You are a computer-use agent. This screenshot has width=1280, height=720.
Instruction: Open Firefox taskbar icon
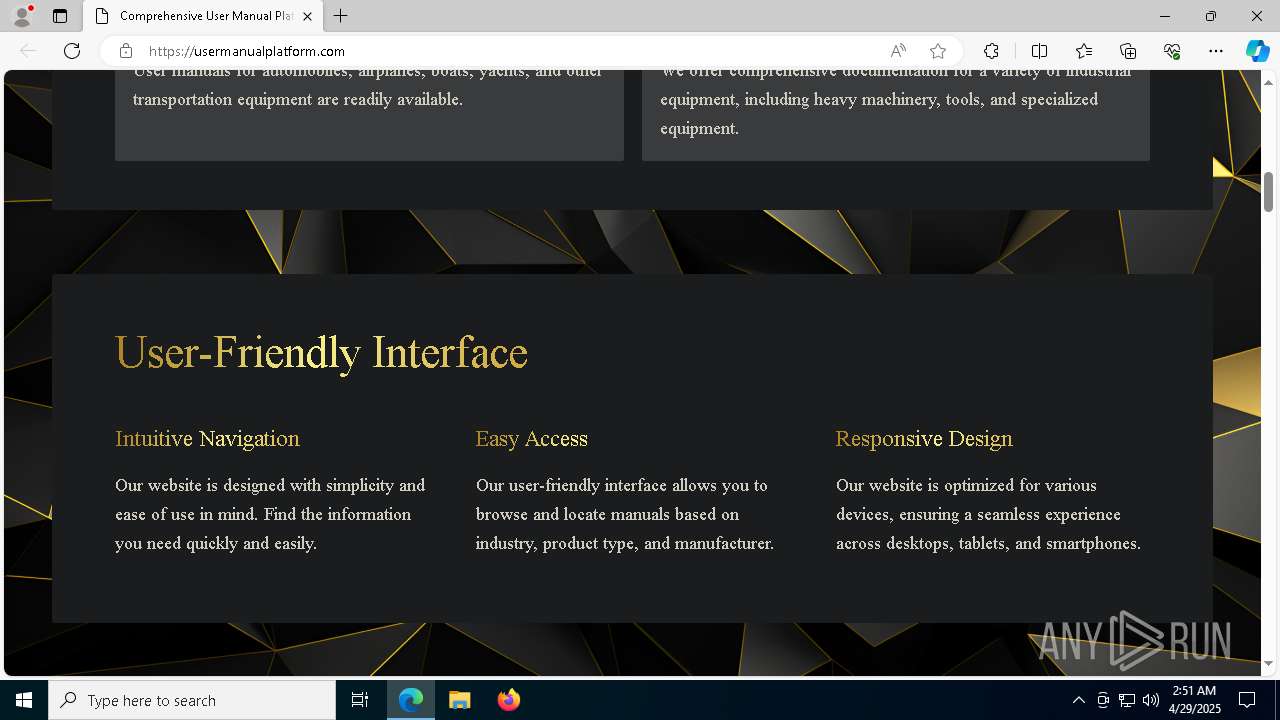tap(508, 700)
